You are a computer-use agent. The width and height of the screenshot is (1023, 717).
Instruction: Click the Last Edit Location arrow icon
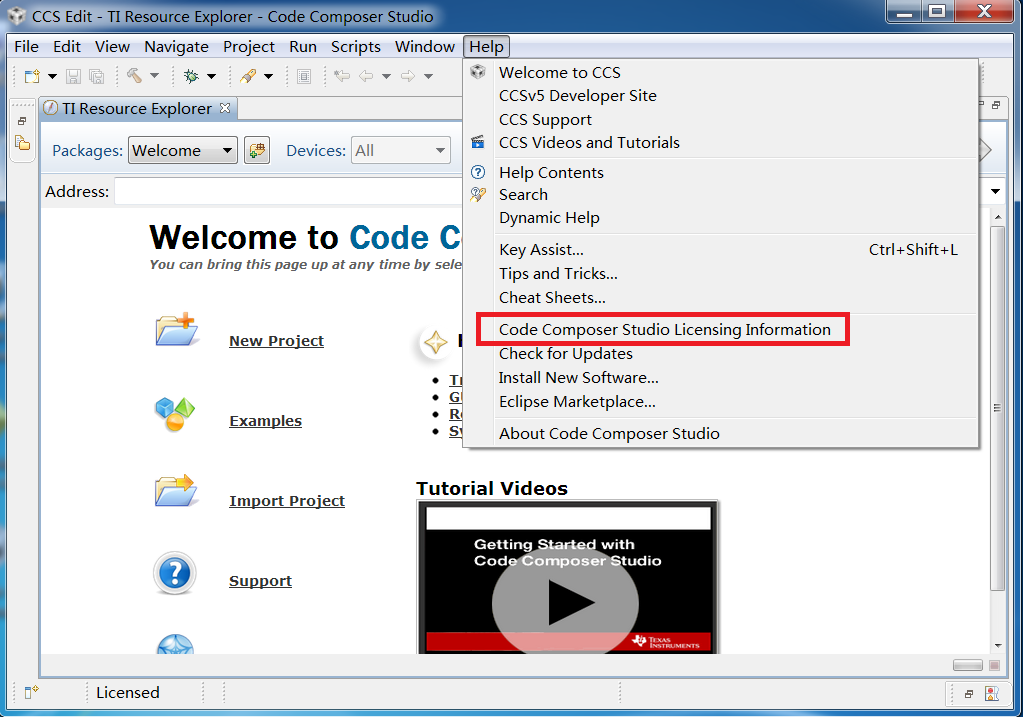(x=342, y=76)
